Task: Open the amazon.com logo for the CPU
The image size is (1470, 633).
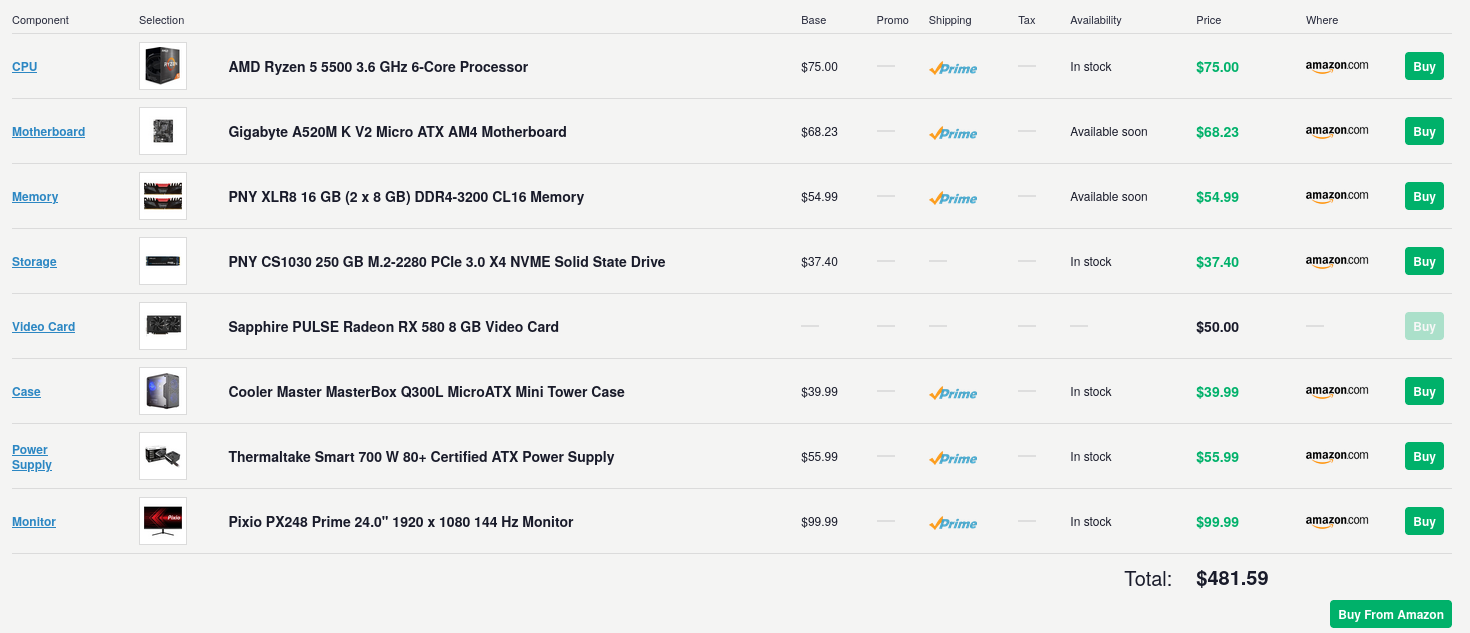Action: 1337,66
